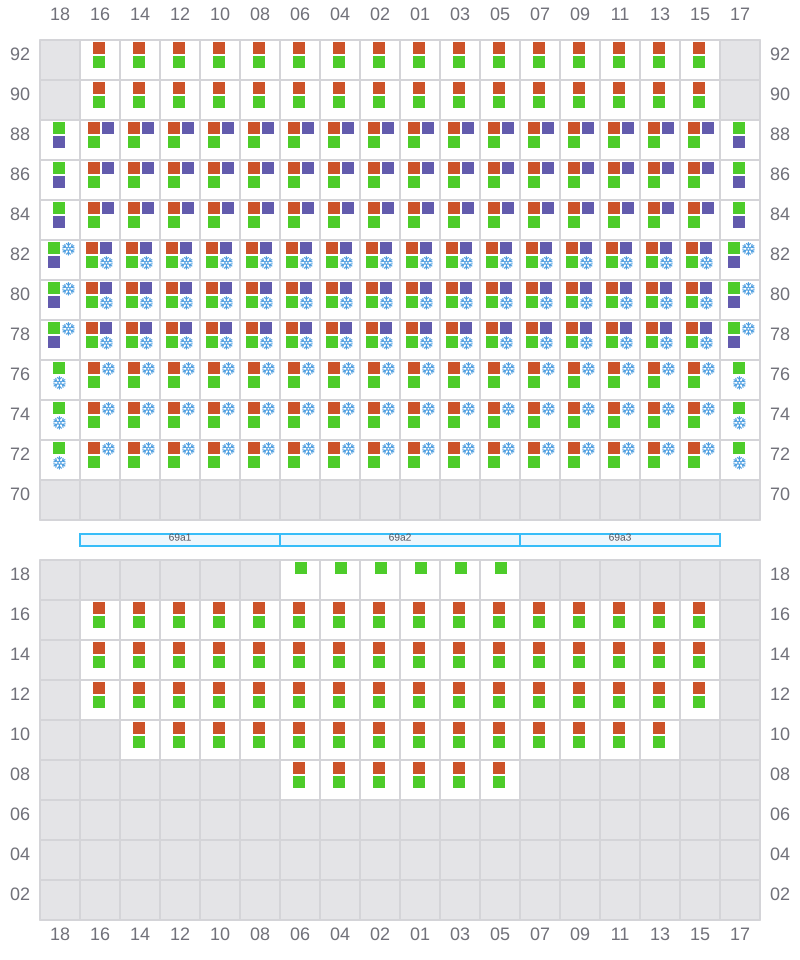Click the purple square in tier 84, row 17

(739, 222)
